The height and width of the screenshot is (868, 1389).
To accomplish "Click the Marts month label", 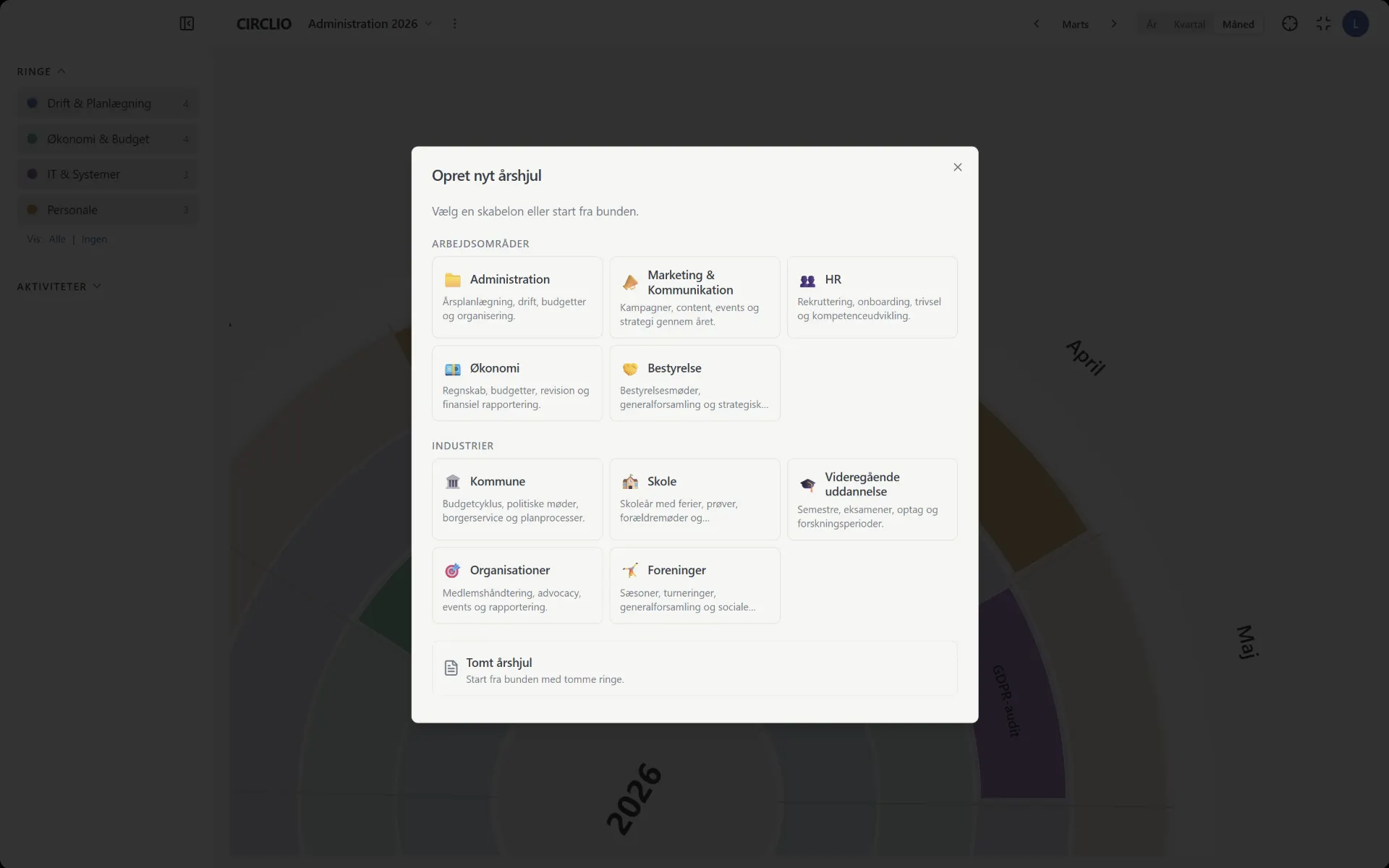I will click(x=1075, y=25).
